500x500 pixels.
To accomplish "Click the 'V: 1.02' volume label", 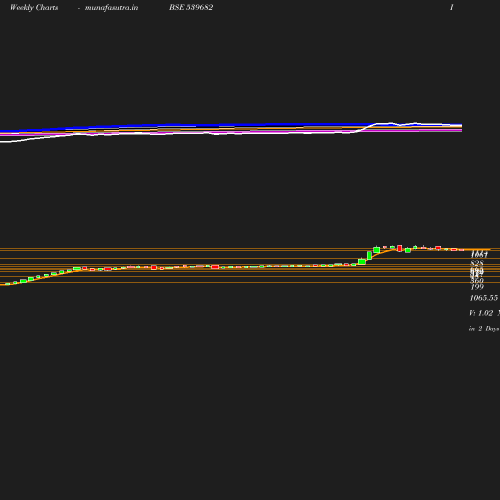I will pyautogui.click(x=481, y=313).
